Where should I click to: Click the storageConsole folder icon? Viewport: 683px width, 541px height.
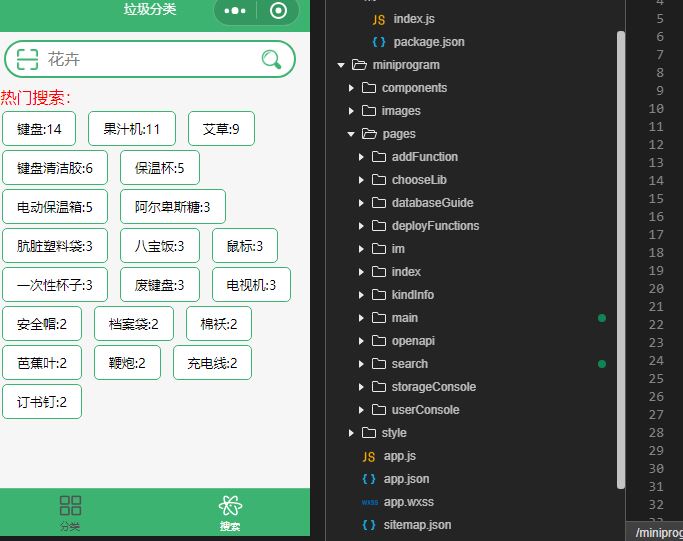coord(379,387)
